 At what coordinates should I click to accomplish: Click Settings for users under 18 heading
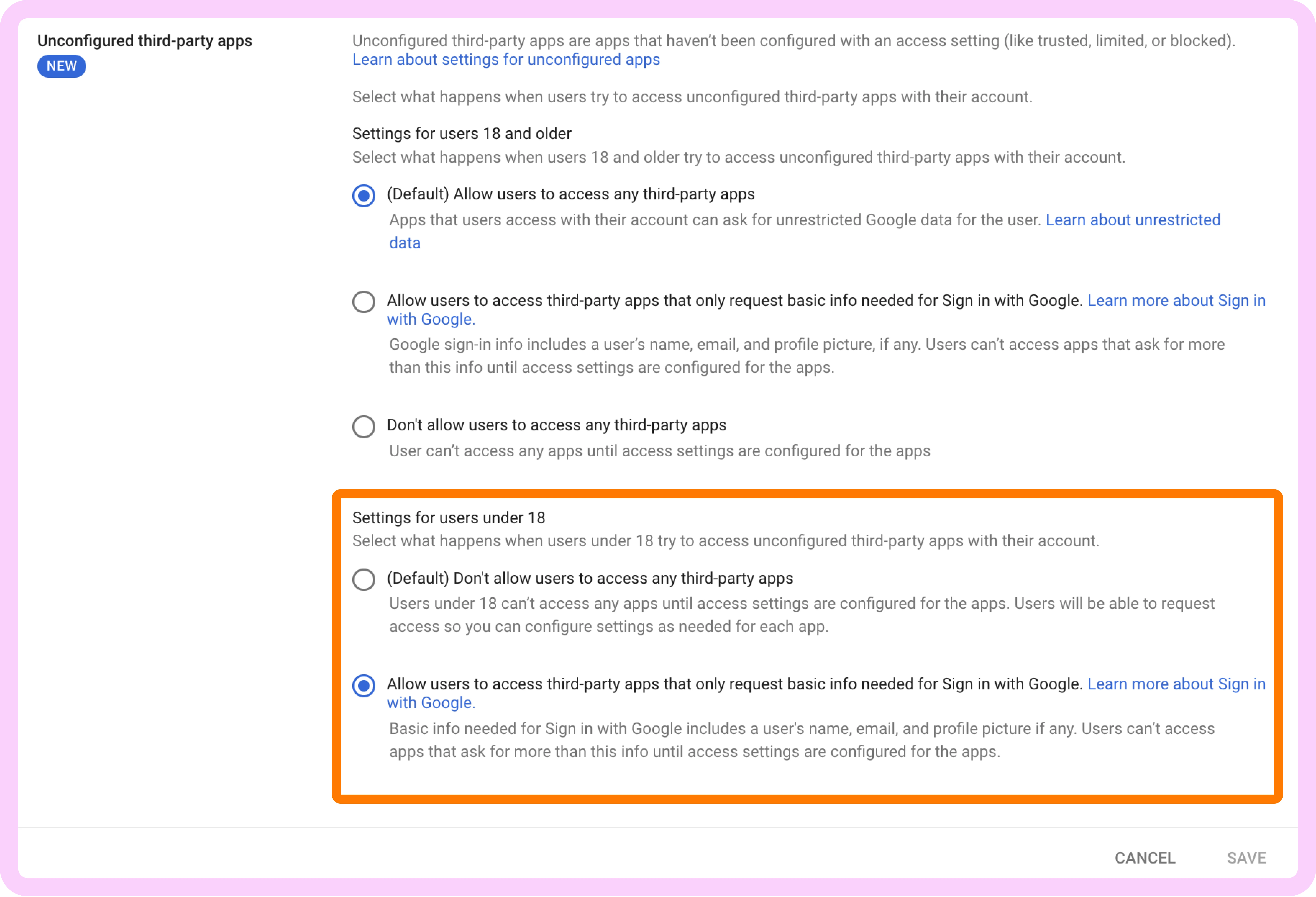click(448, 517)
